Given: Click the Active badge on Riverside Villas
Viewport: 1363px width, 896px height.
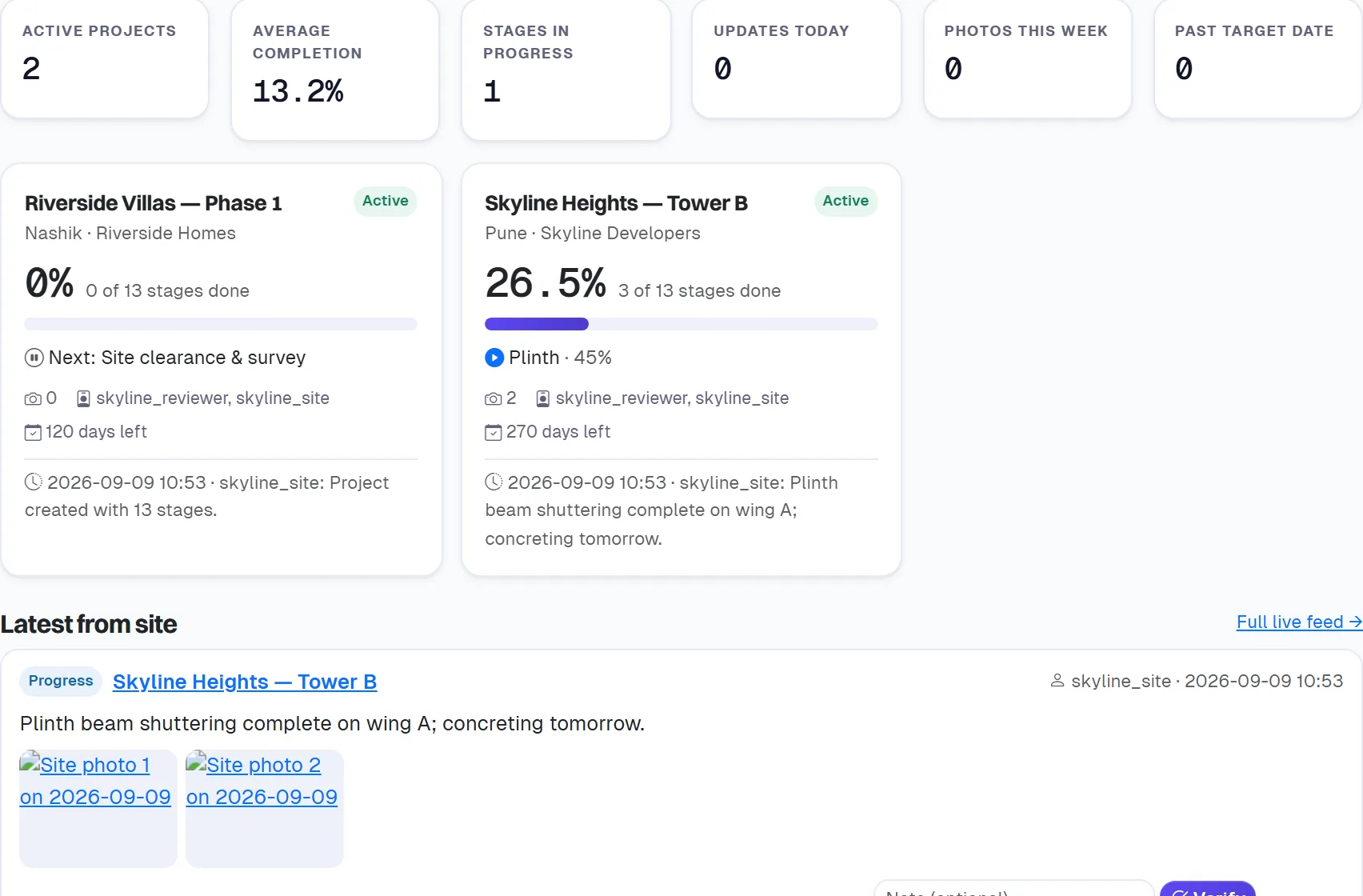Looking at the screenshot, I should (386, 201).
